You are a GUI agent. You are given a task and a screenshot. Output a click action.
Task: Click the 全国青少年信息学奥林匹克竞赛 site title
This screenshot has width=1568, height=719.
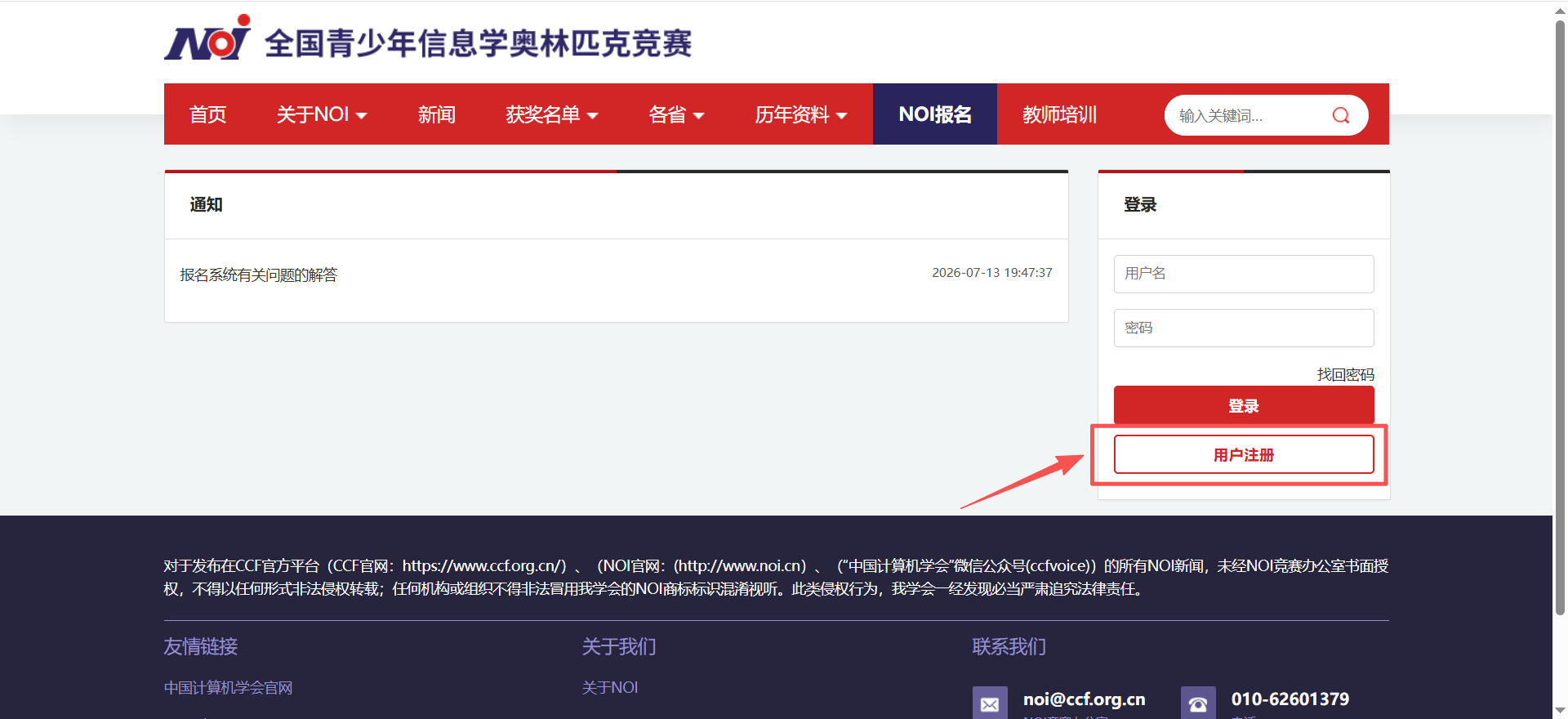click(479, 43)
